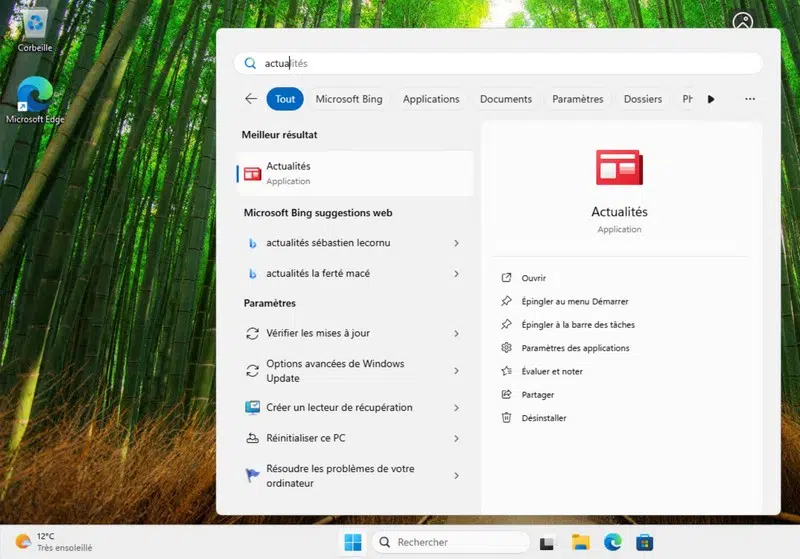The image size is (800, 559).
Task: Choose the Paramètres filter tab
Action: click(577, 99)
